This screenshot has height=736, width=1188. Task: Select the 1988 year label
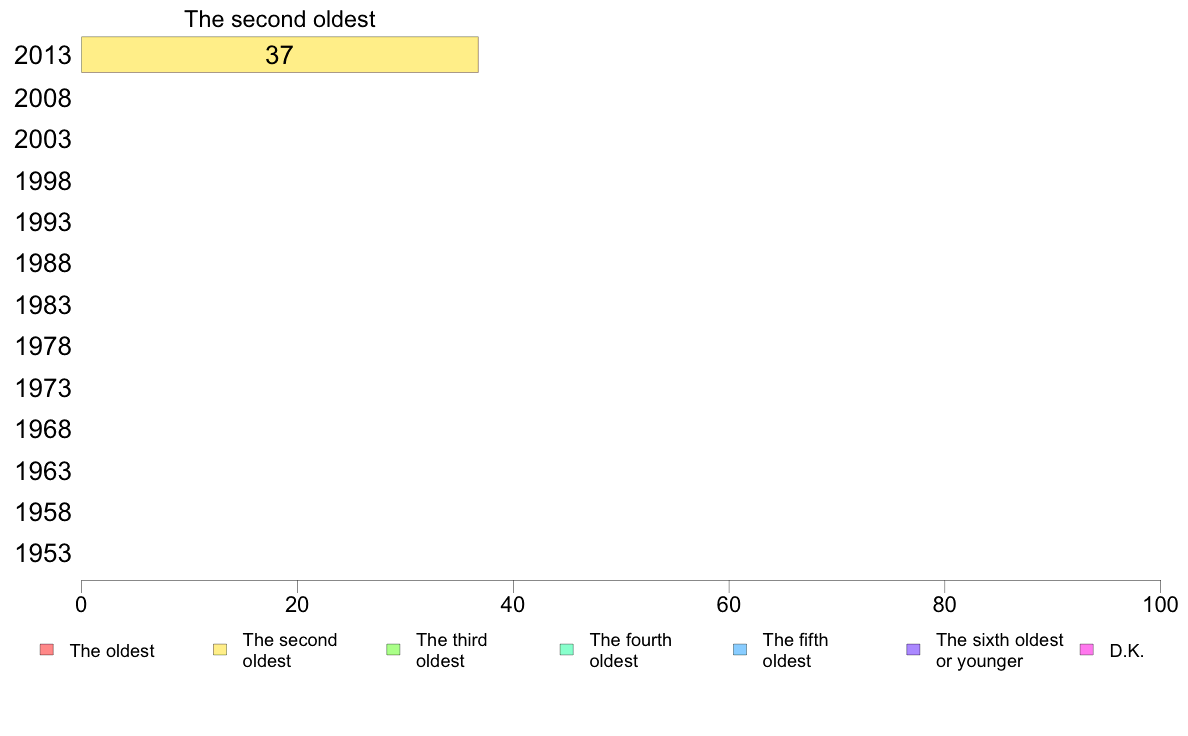(x=42, y=264)
